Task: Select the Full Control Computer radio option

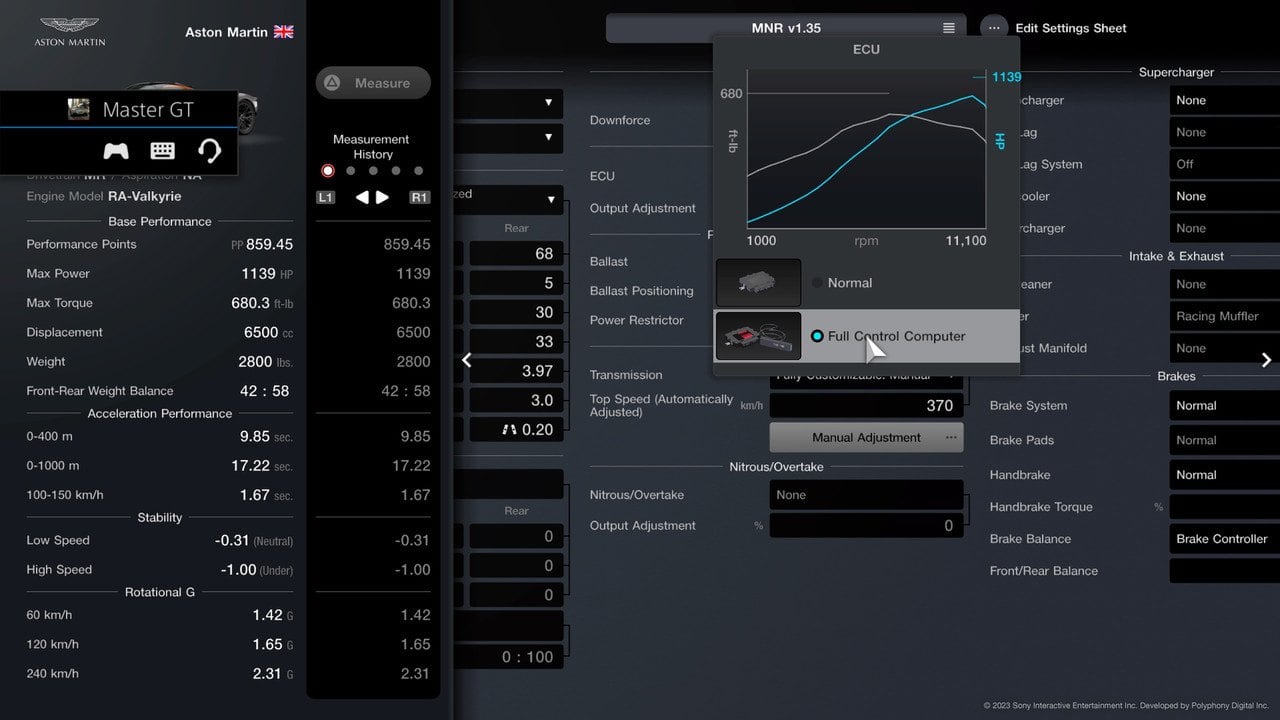Action: tap(817, 336)
